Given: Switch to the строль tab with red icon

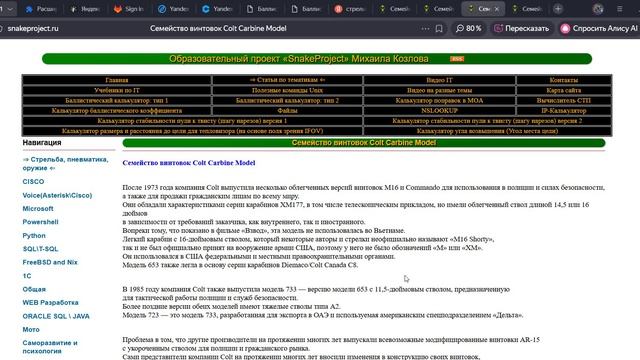Looking at the screenshot, I should [350, 9].
